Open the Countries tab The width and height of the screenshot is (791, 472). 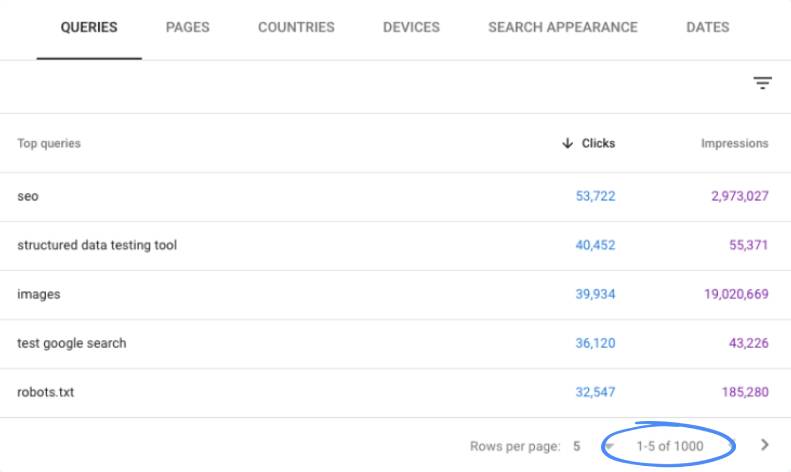tap(296, 28)
